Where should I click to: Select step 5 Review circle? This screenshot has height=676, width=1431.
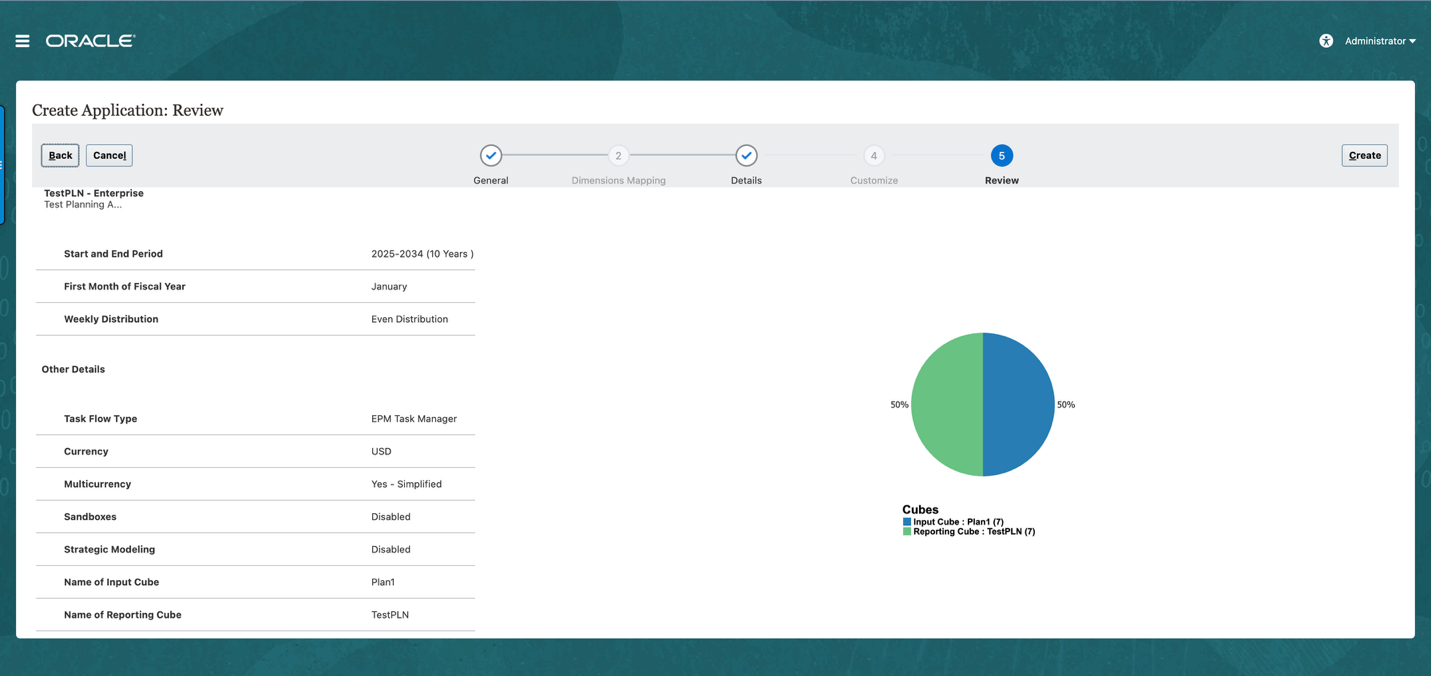coord(1002,155)
